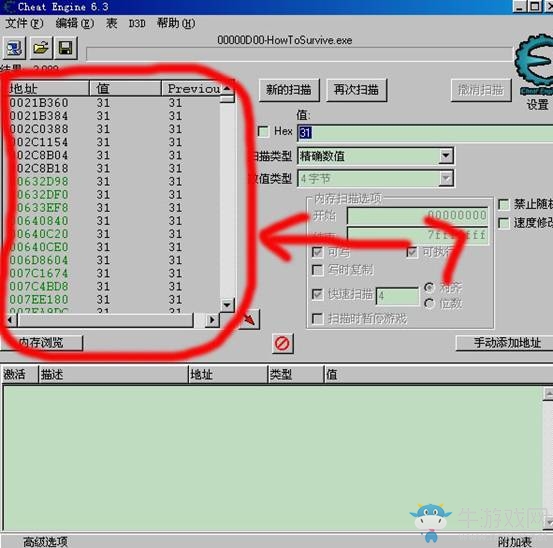
Task: Open the 表 menu
Action: [111, 24]
